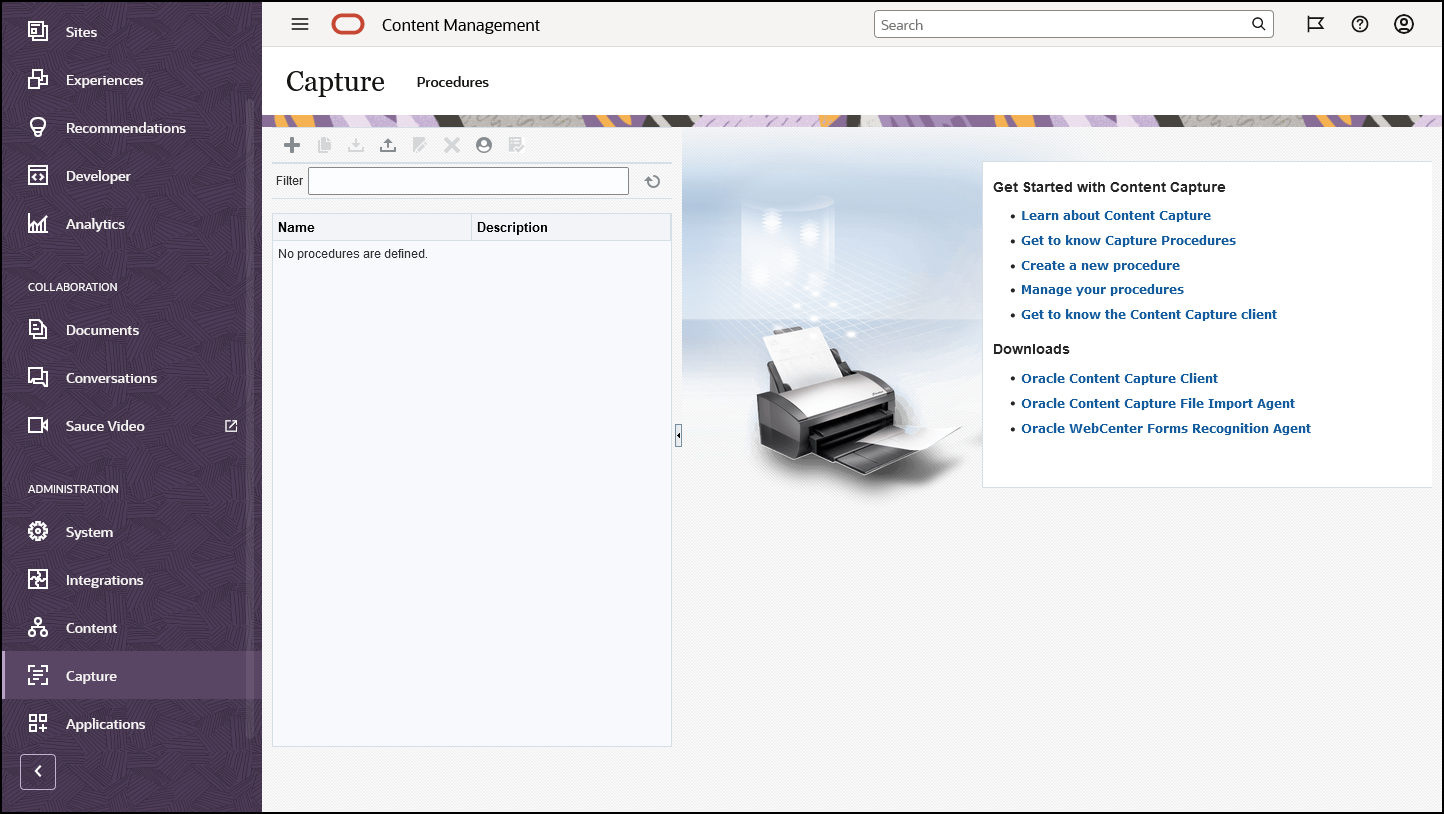The height and width of the screenshot is (814, 1444).
Task: Click the System gear icon
Action: pyautogui.click(x=38, y=531)
